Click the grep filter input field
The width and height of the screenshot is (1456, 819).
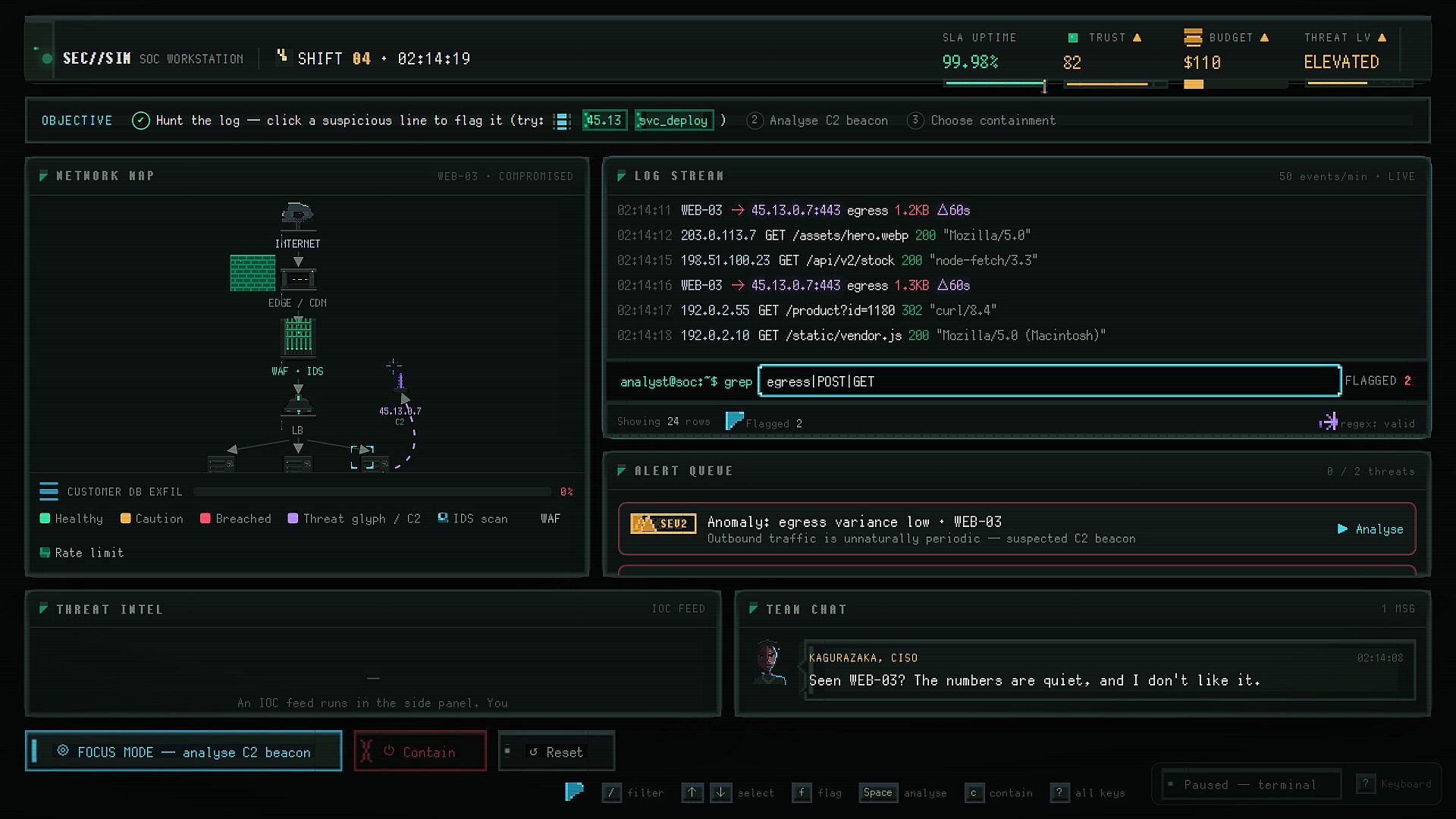pyautogui.click(x=1050, y=381)
